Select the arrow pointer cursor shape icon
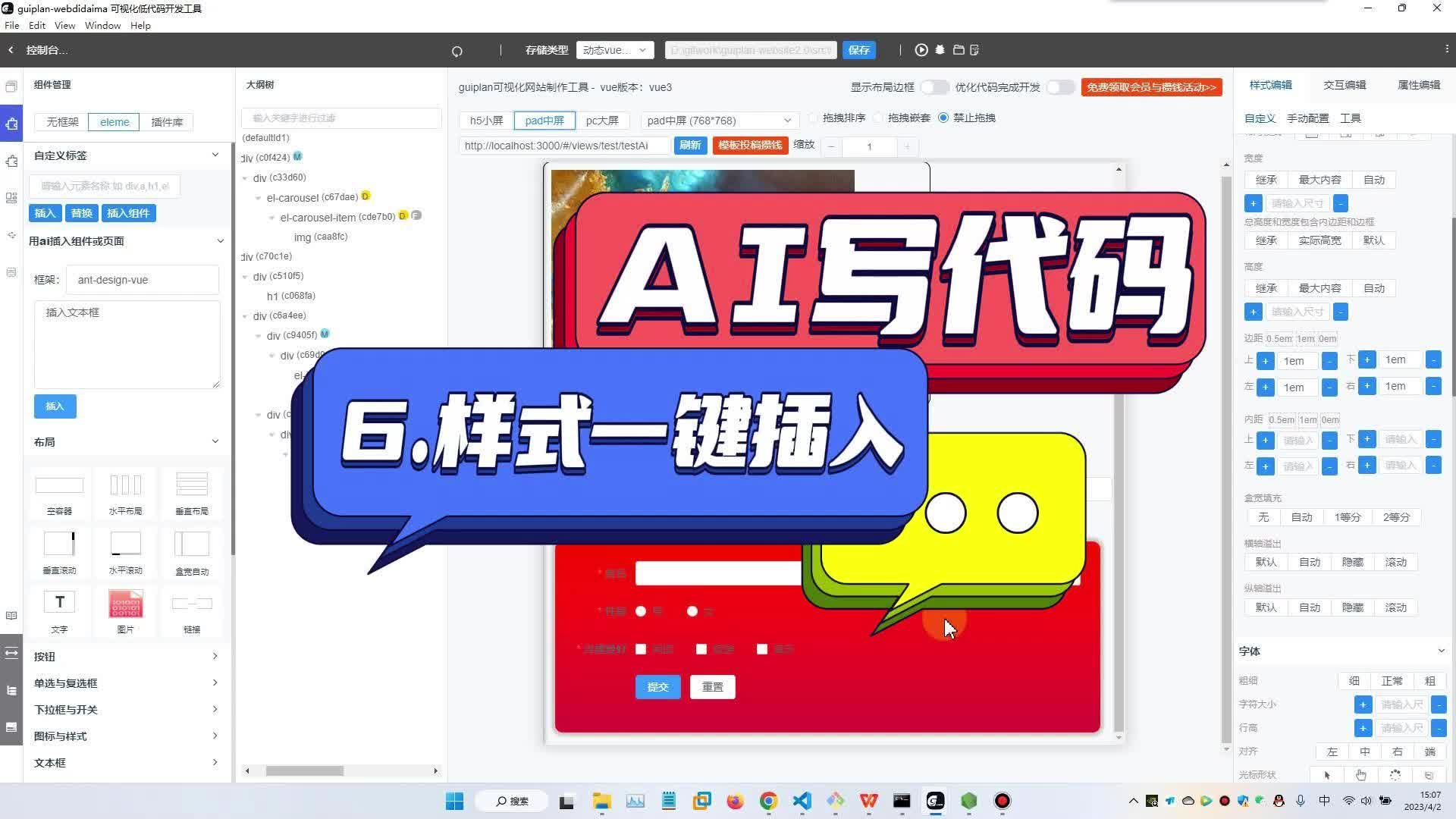1456x819 pixels. pos(1327,775)
